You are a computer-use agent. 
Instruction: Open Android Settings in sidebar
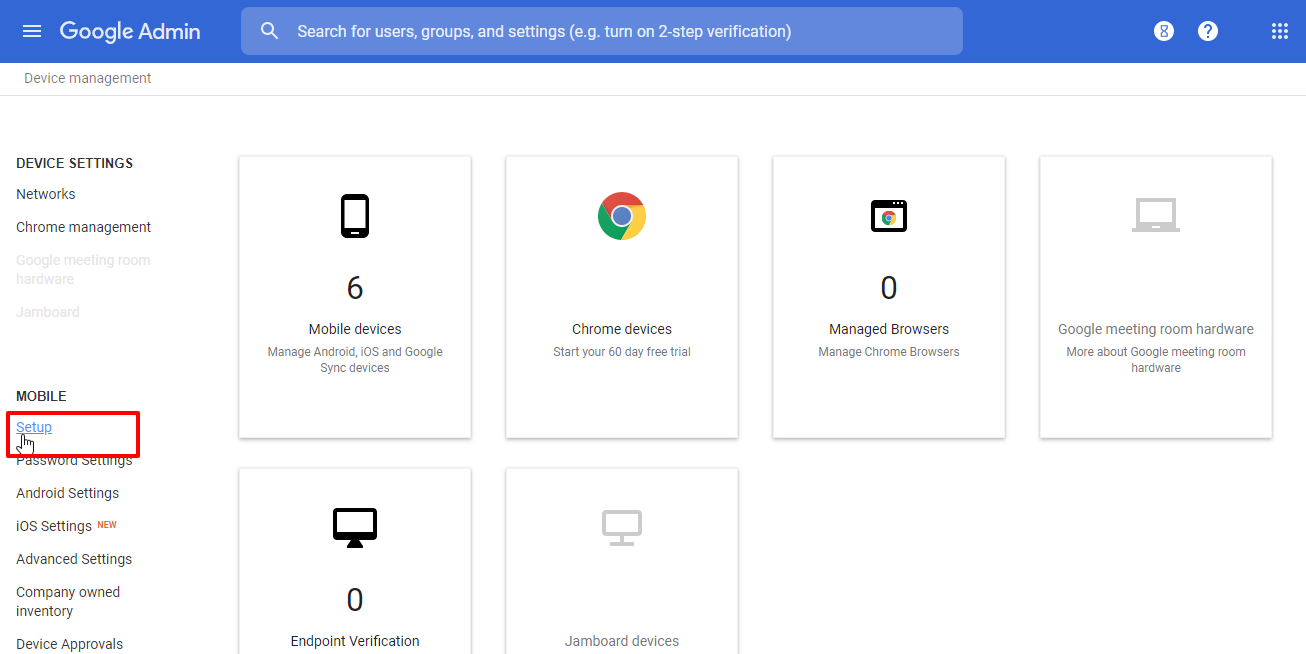pos(68,493)
